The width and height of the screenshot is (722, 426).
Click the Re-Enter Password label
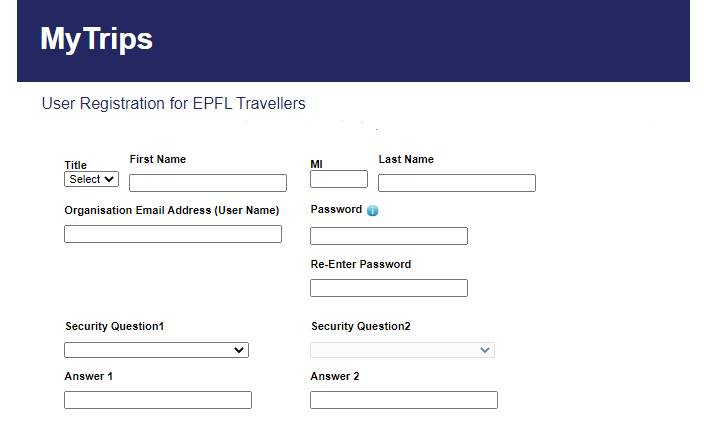click(360, 265)
